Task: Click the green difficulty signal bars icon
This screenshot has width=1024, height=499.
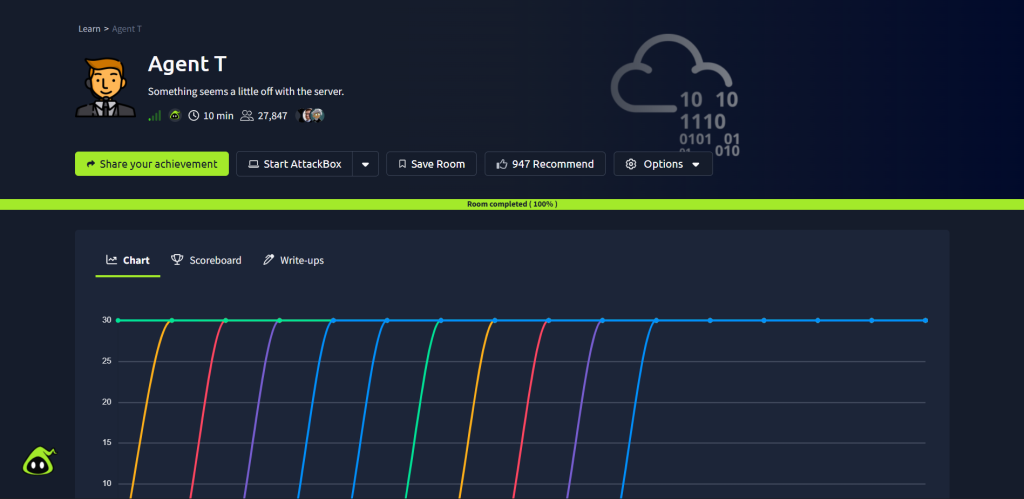Action: [155, 116]
